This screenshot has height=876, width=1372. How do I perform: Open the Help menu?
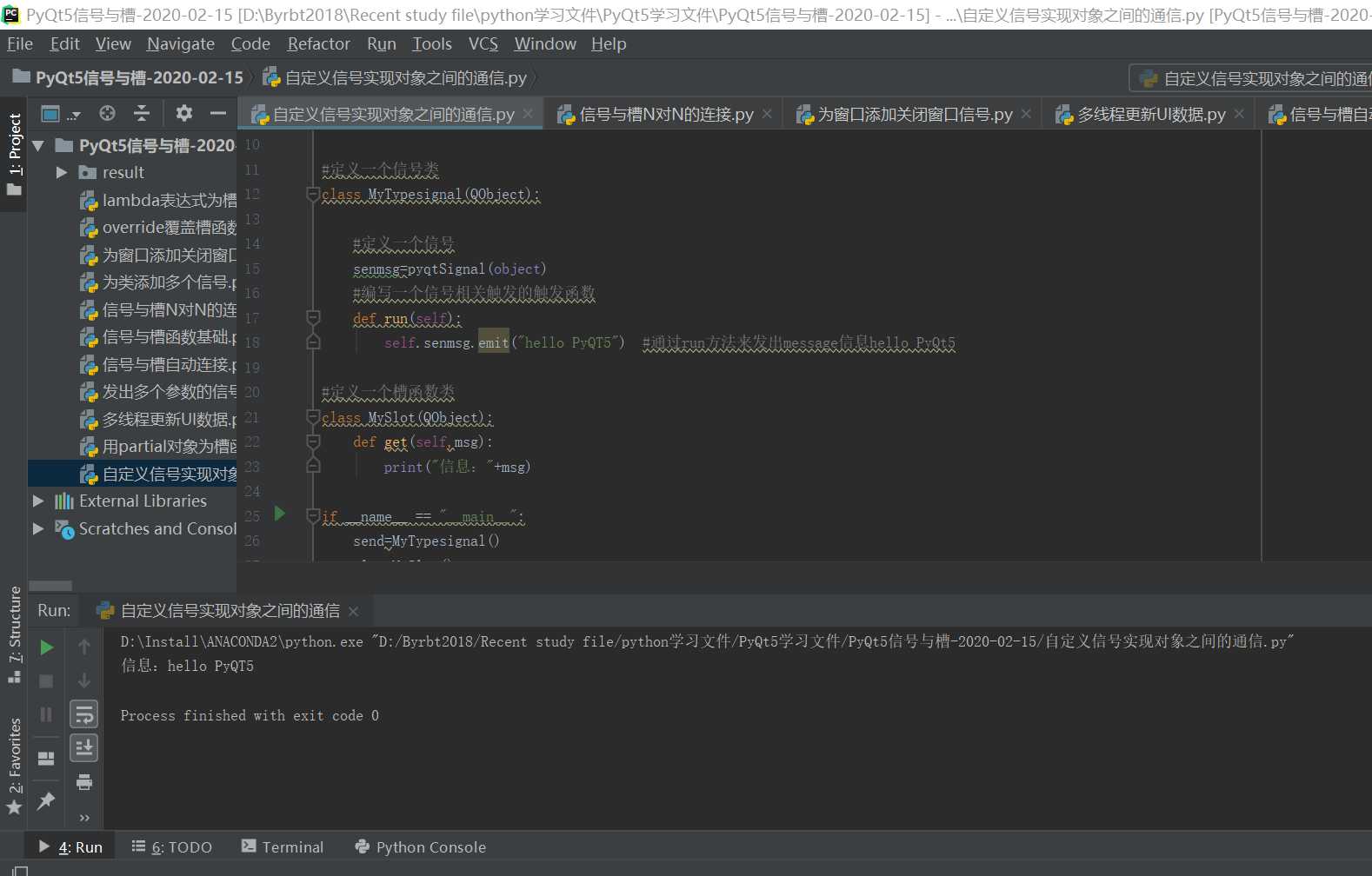609,43
